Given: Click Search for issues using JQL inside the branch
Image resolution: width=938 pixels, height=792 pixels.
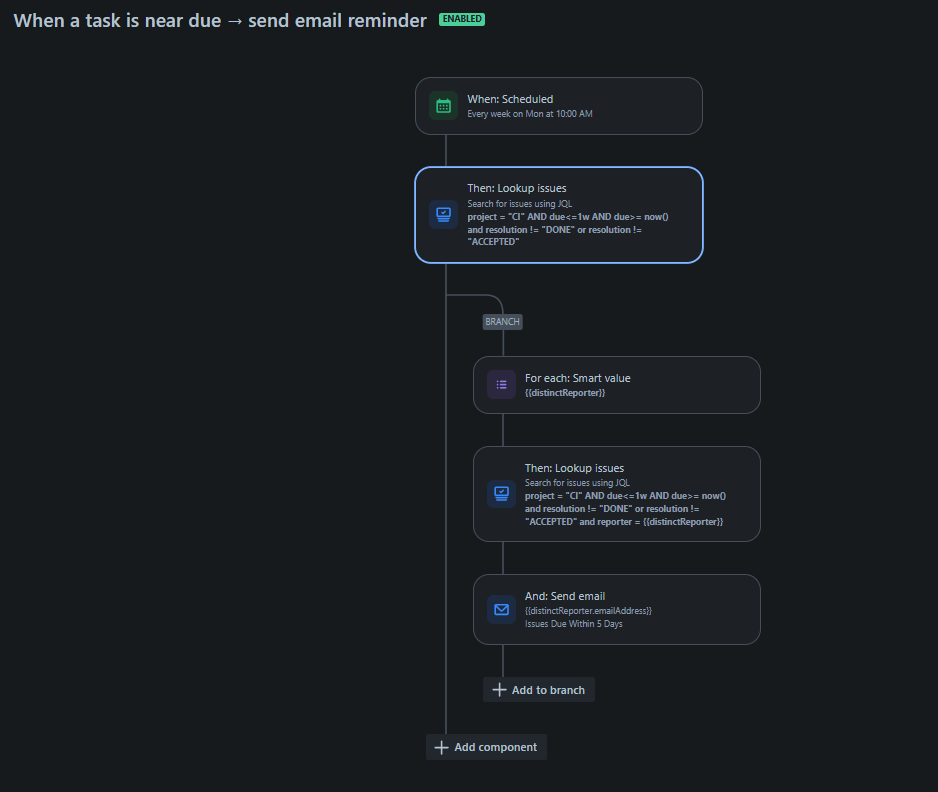Looking at the screenshot, I should tap(577, 483).
